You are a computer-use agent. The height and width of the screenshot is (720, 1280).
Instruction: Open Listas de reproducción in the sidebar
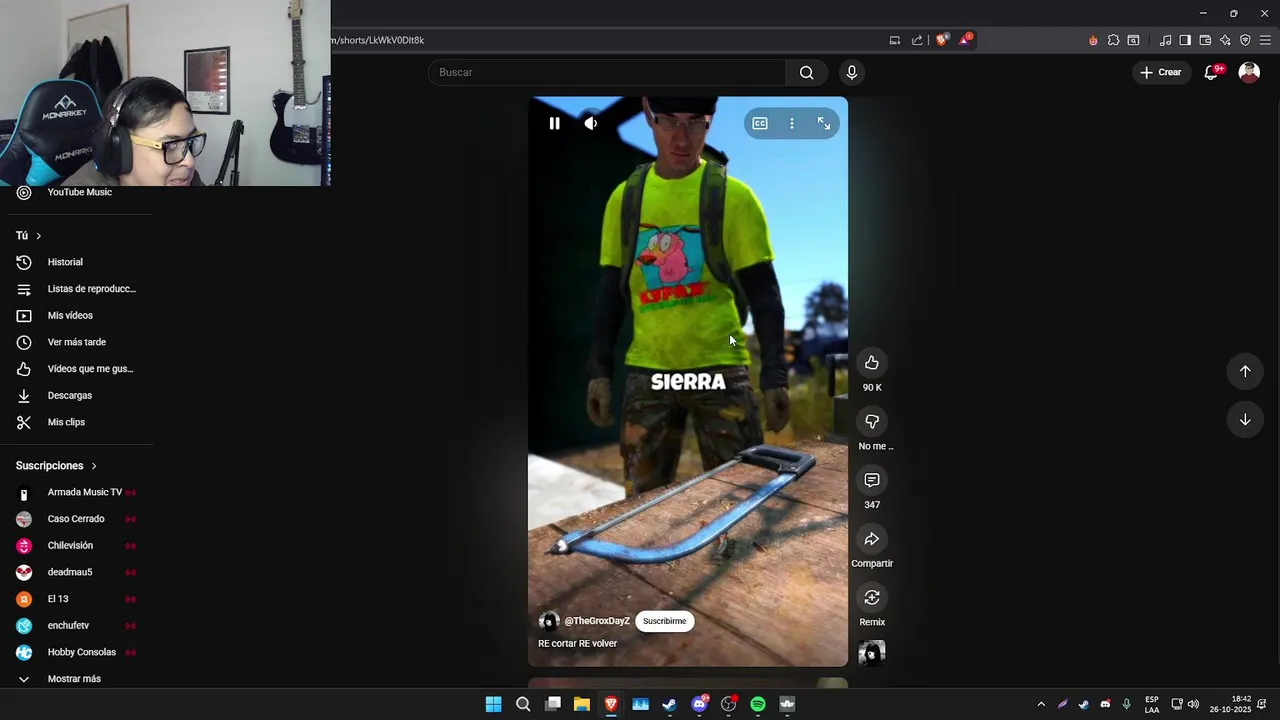pyautogui.click(x=78, y=289)
